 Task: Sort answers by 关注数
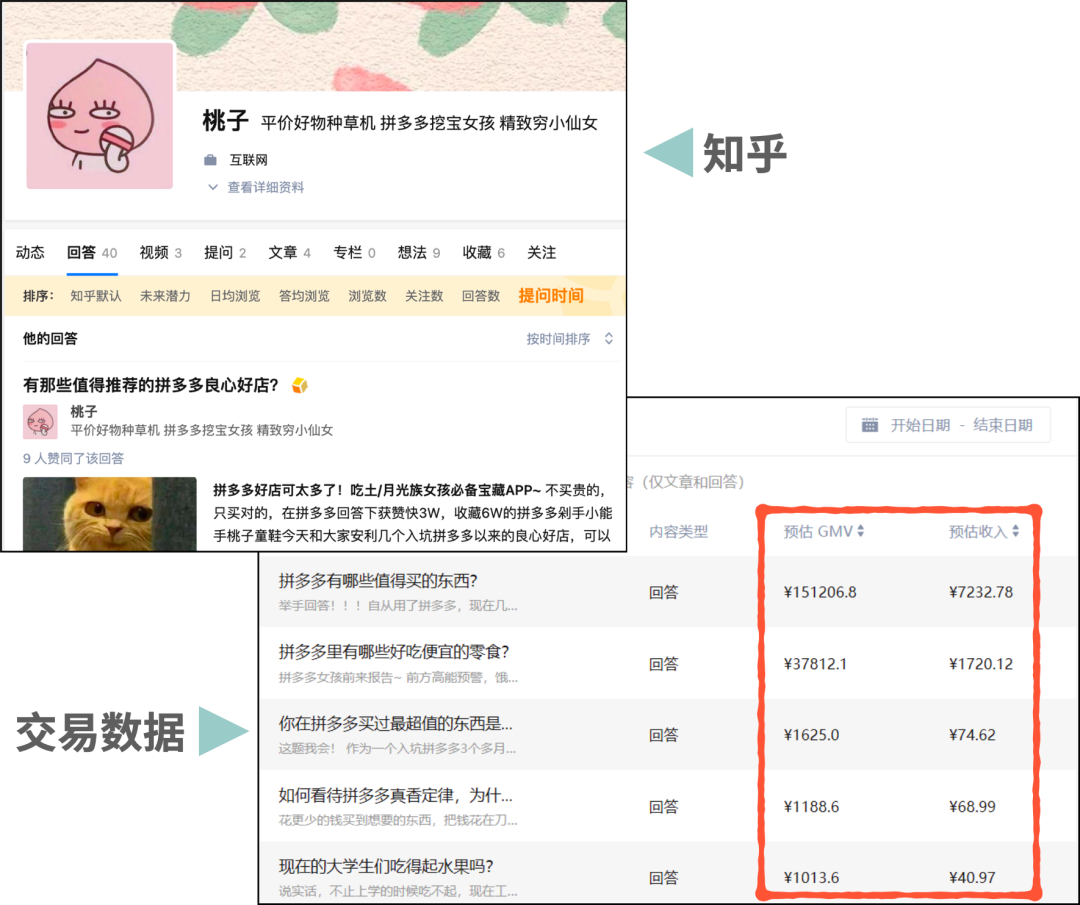[424, 296]
